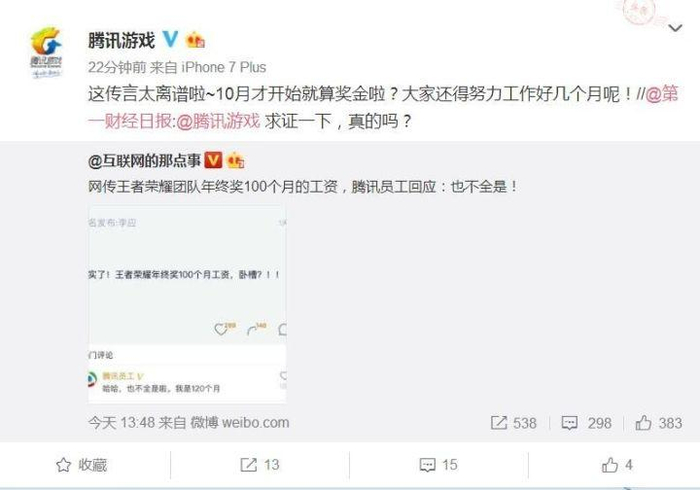This screenshot has width=700, height=490.
Task: Like this post using thumbs-up showing 4
Action: click(617, 465)
